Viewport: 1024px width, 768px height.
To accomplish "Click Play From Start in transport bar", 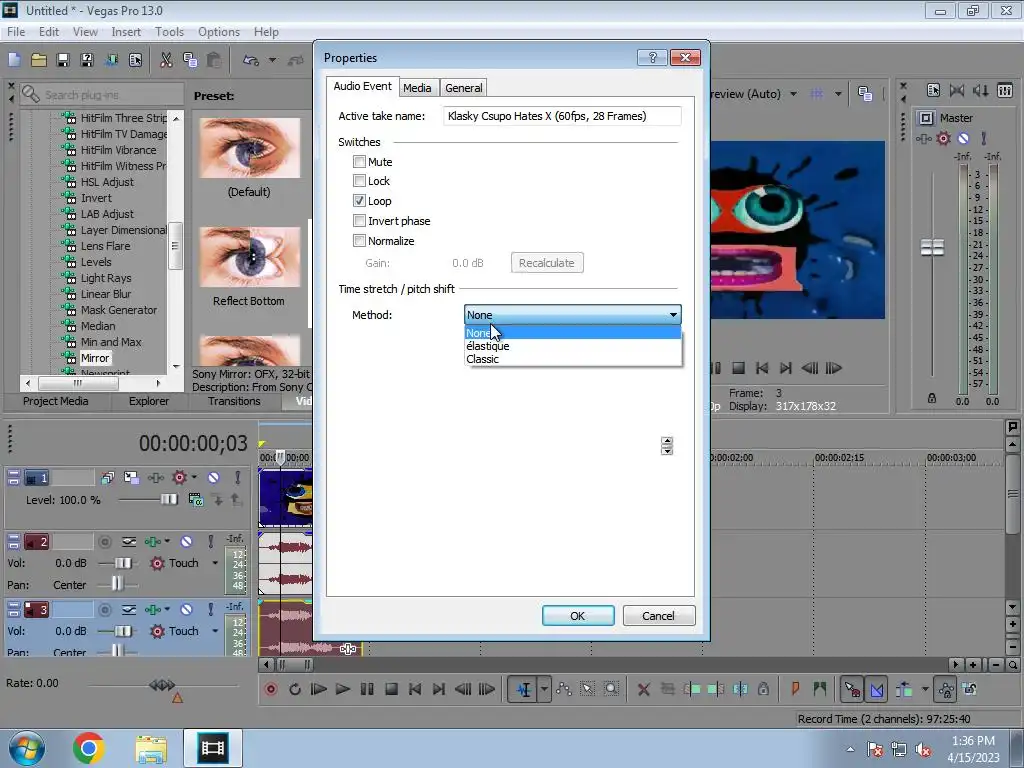I will click(x=319, y=689).
